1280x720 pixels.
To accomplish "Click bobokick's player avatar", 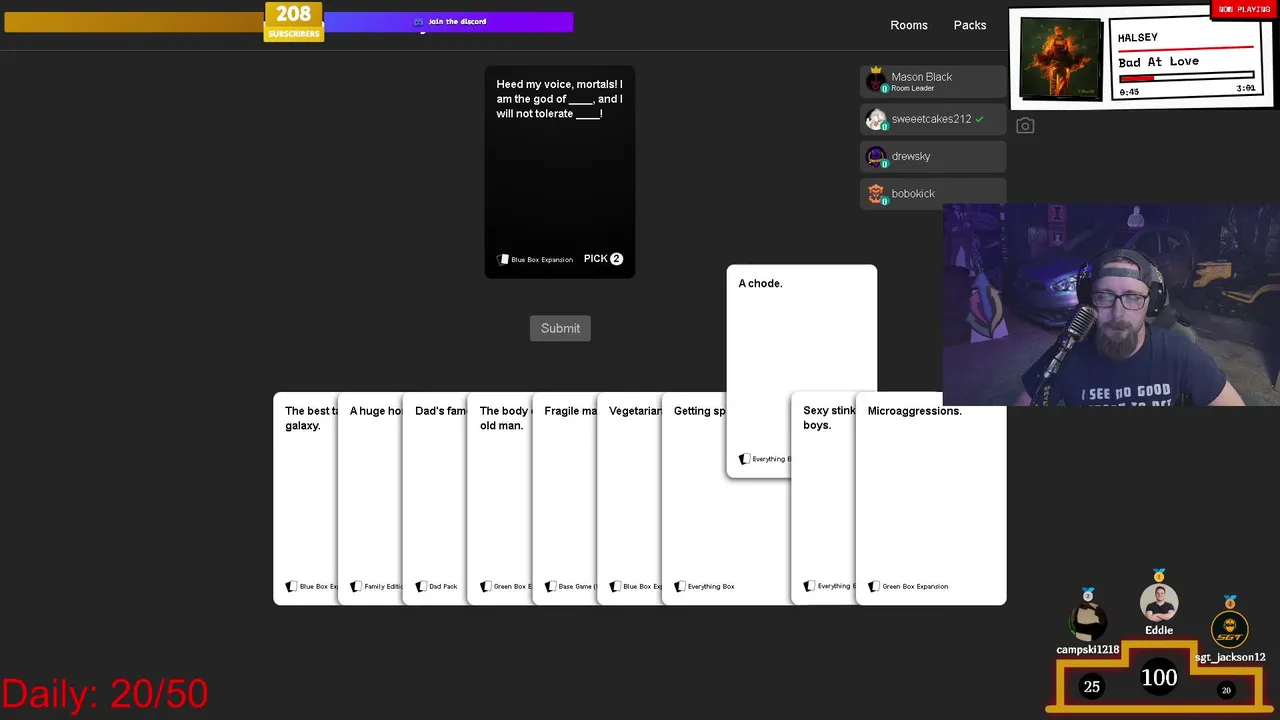I will coord(876,194).
